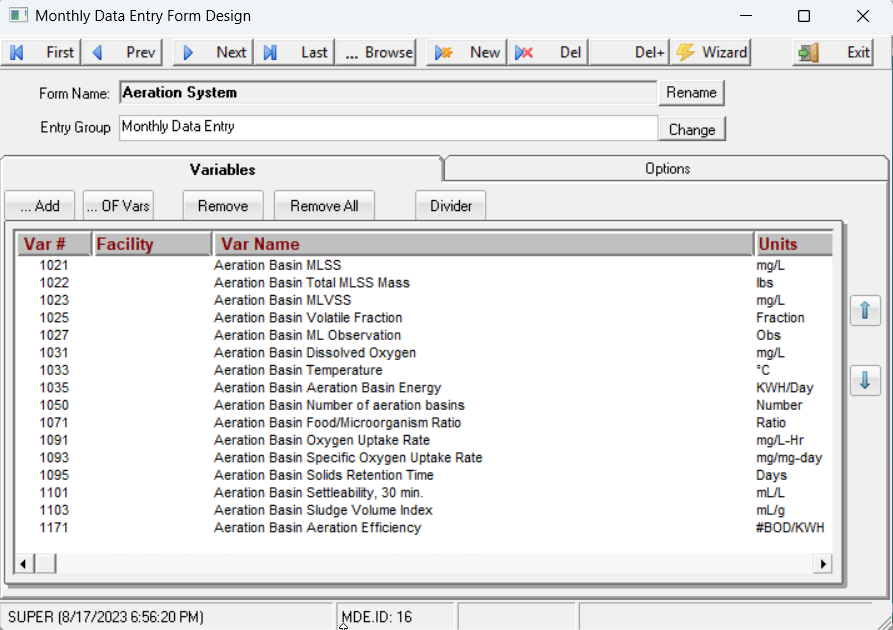Screen dimensions: 893x630
Task: Launch the form Wizard
Action: pyautogui.click(x=710, y=52)
